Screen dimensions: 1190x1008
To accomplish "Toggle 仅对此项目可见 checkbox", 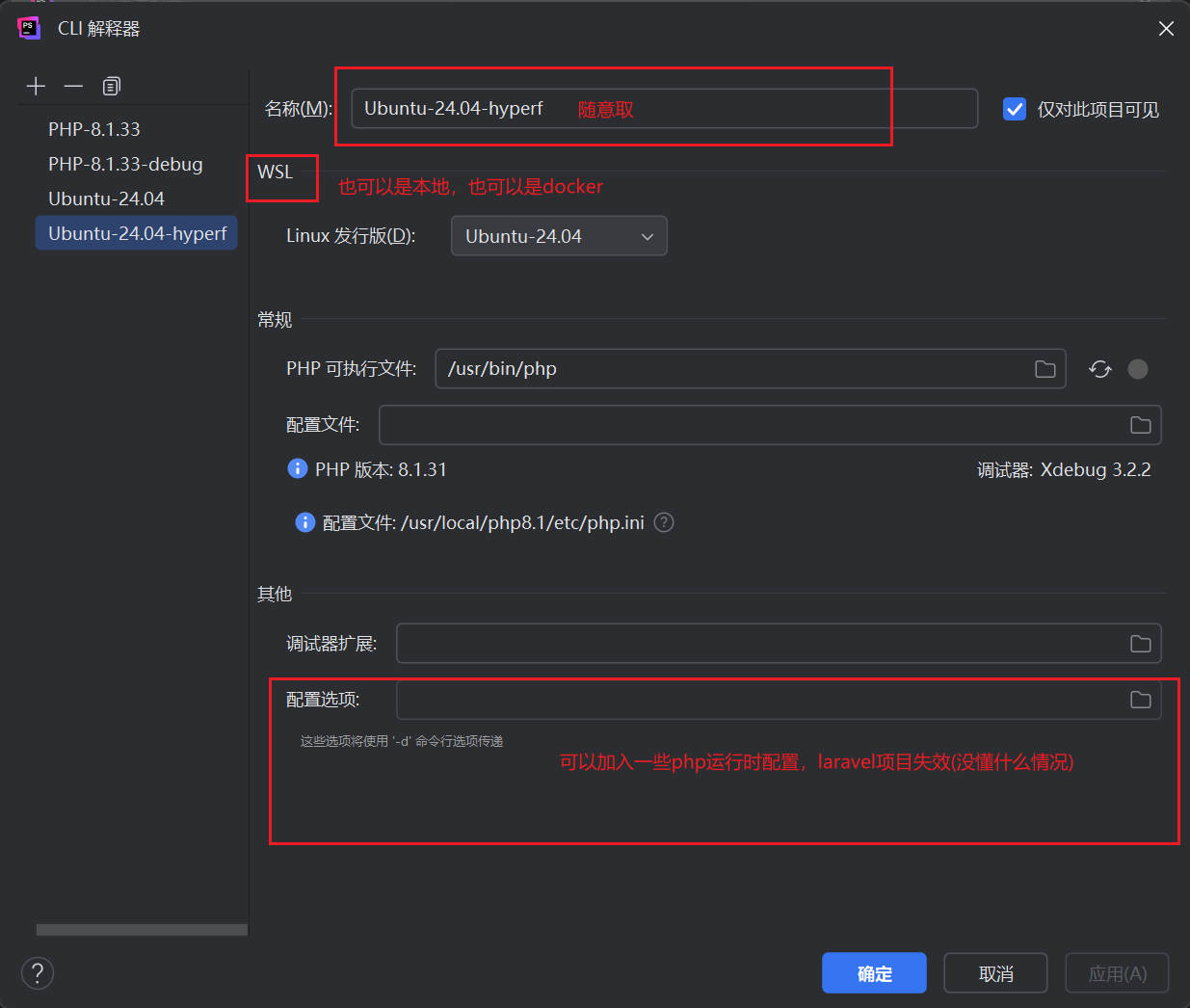I will 1015,109.
